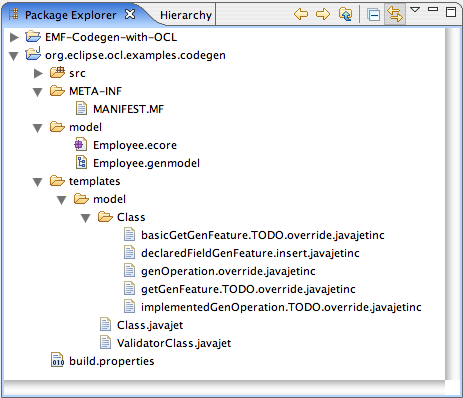Close the Package Explorer tab

pos(130,14)
